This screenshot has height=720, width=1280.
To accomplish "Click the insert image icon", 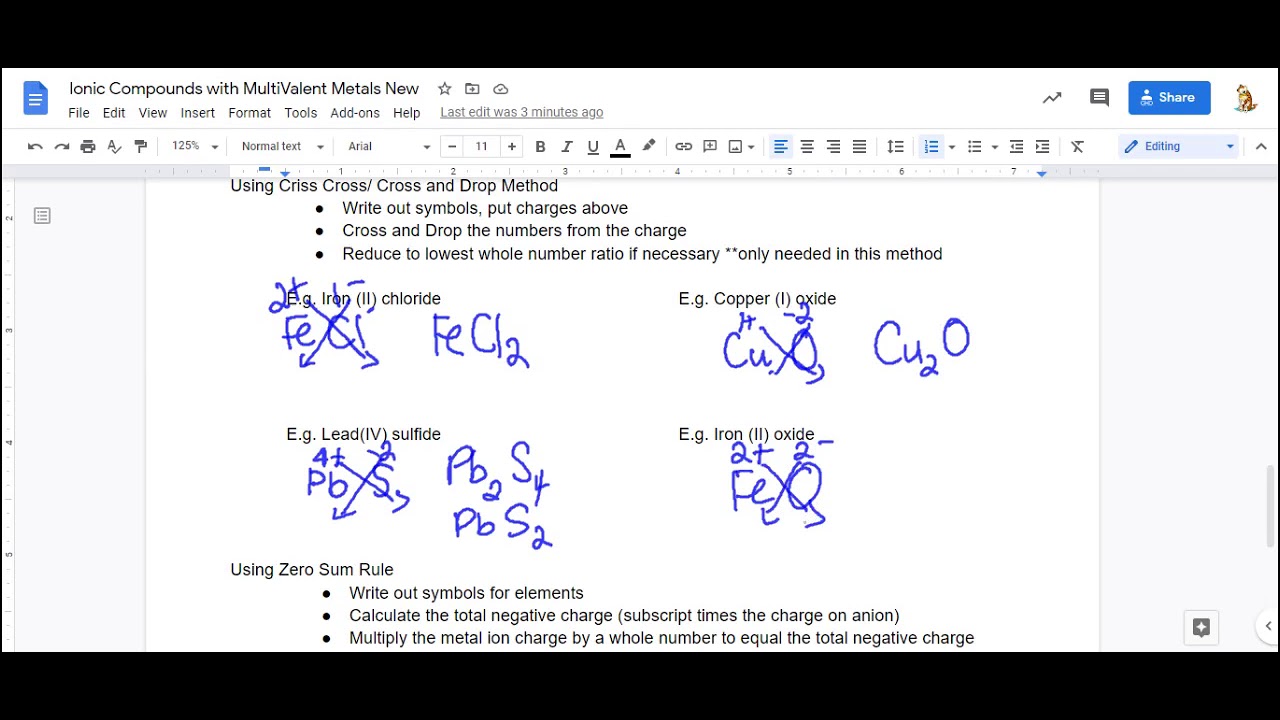I will click(x=736, y=147).
